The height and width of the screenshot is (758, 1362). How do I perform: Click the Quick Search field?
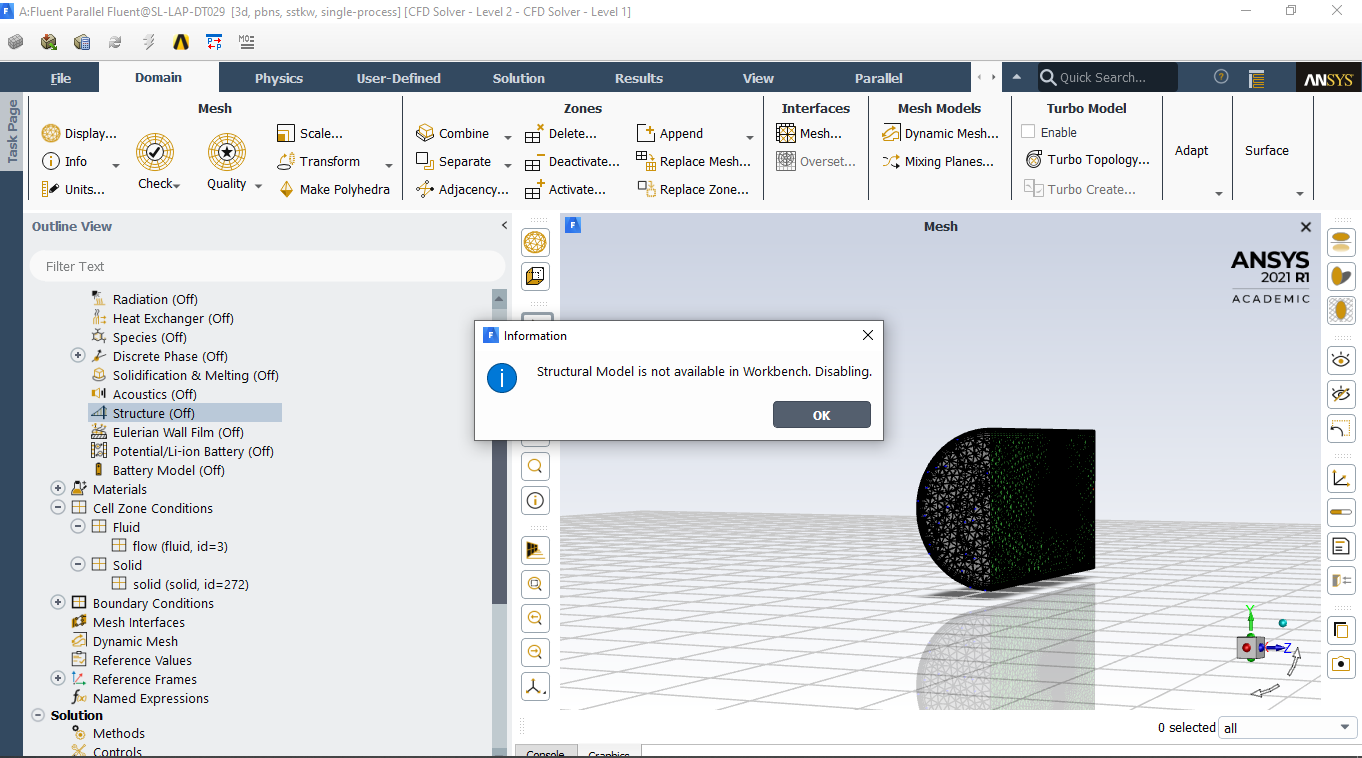click(x=1108, y=77)
